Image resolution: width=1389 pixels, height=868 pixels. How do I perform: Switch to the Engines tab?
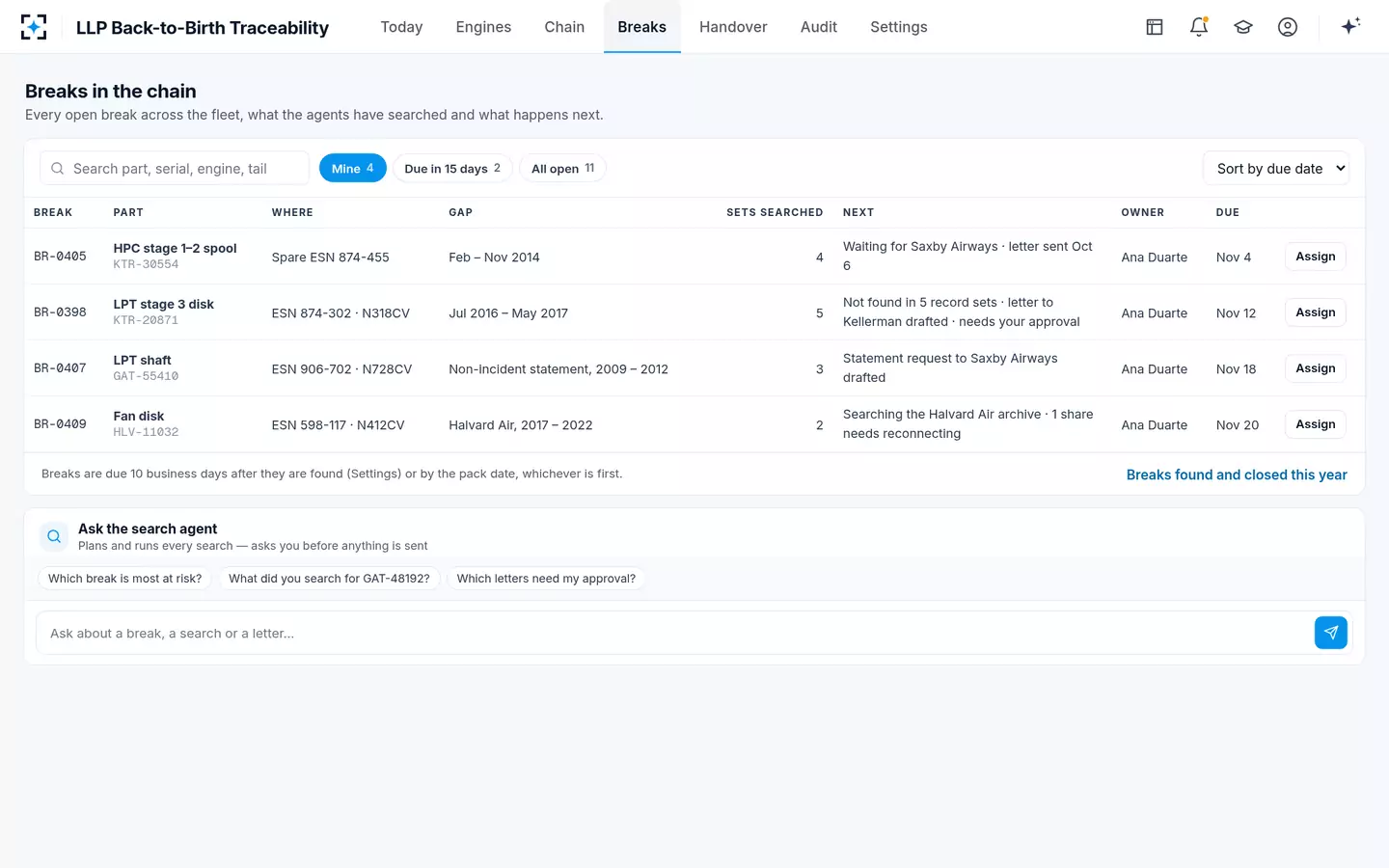[x=483, y=27]
